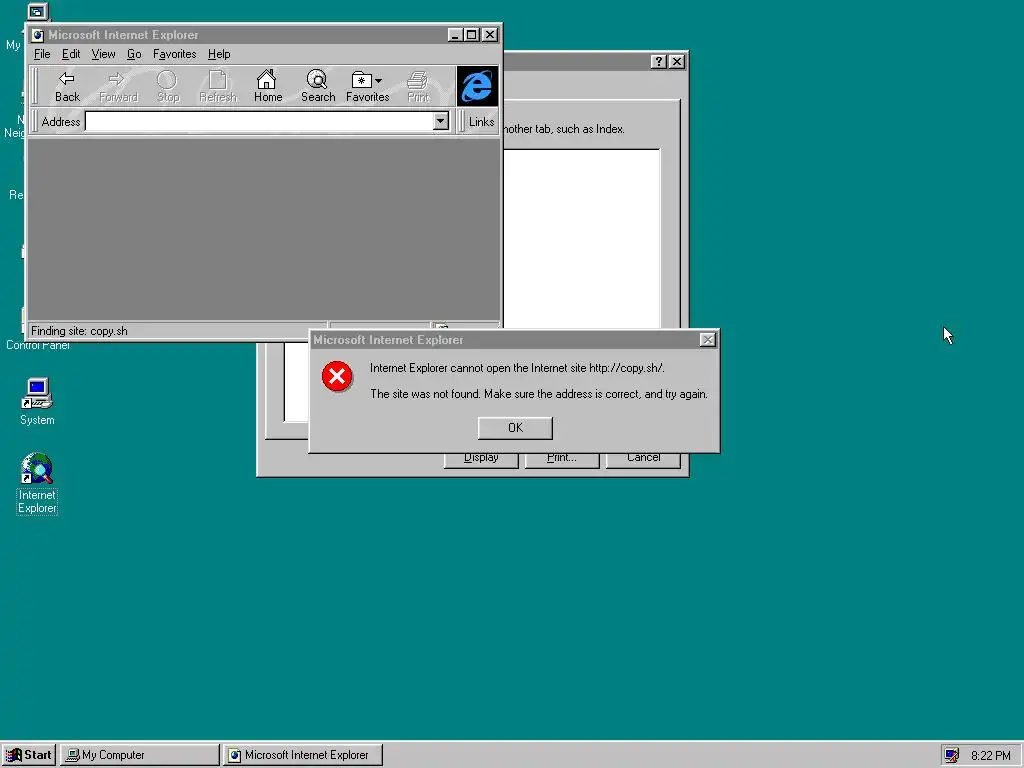
Task: Click the Forward arrow toolbar button
Action: pyautogui.click(x=118, y=86)
